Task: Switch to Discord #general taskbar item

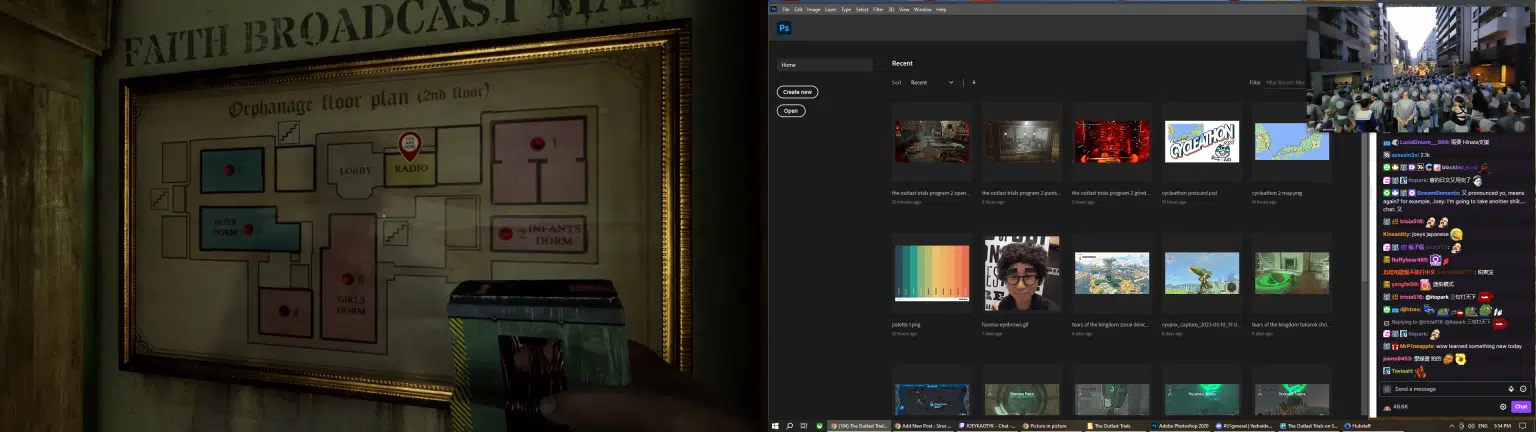Action: [1244, 426]
